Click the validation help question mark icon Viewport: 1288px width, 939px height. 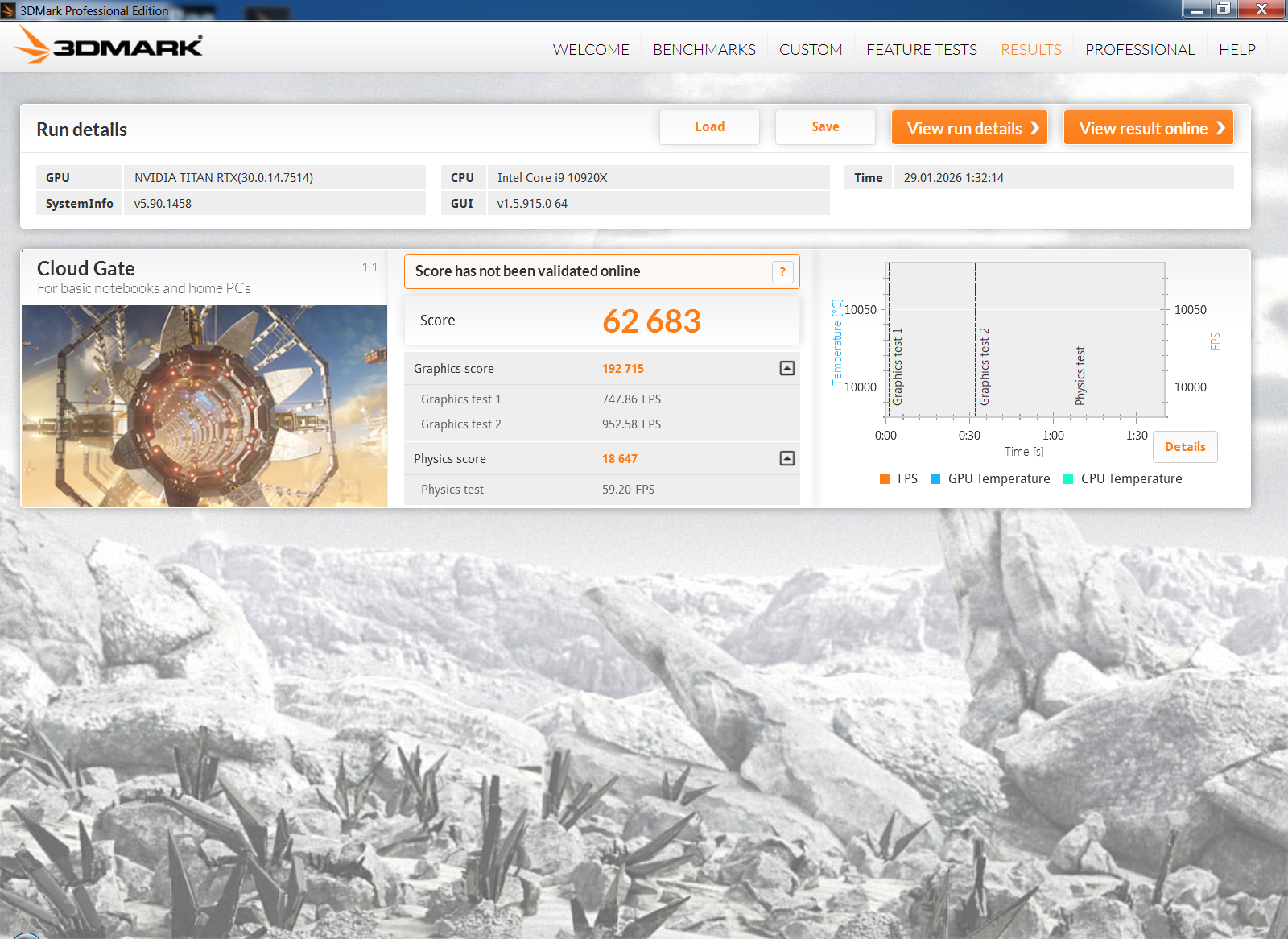click(782, 272)
